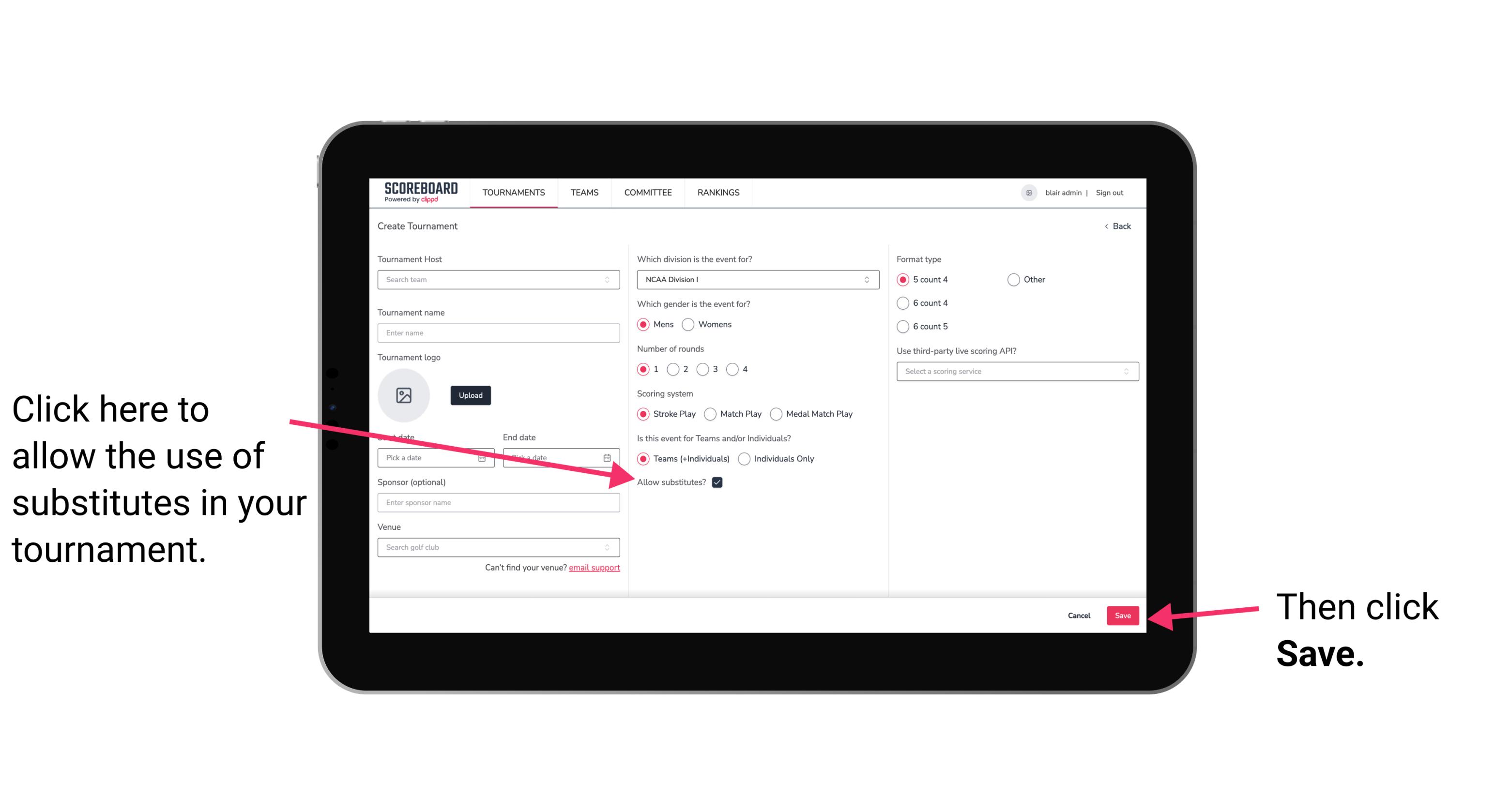Expand the Select a scoring service dropdown

(1014, 372)
